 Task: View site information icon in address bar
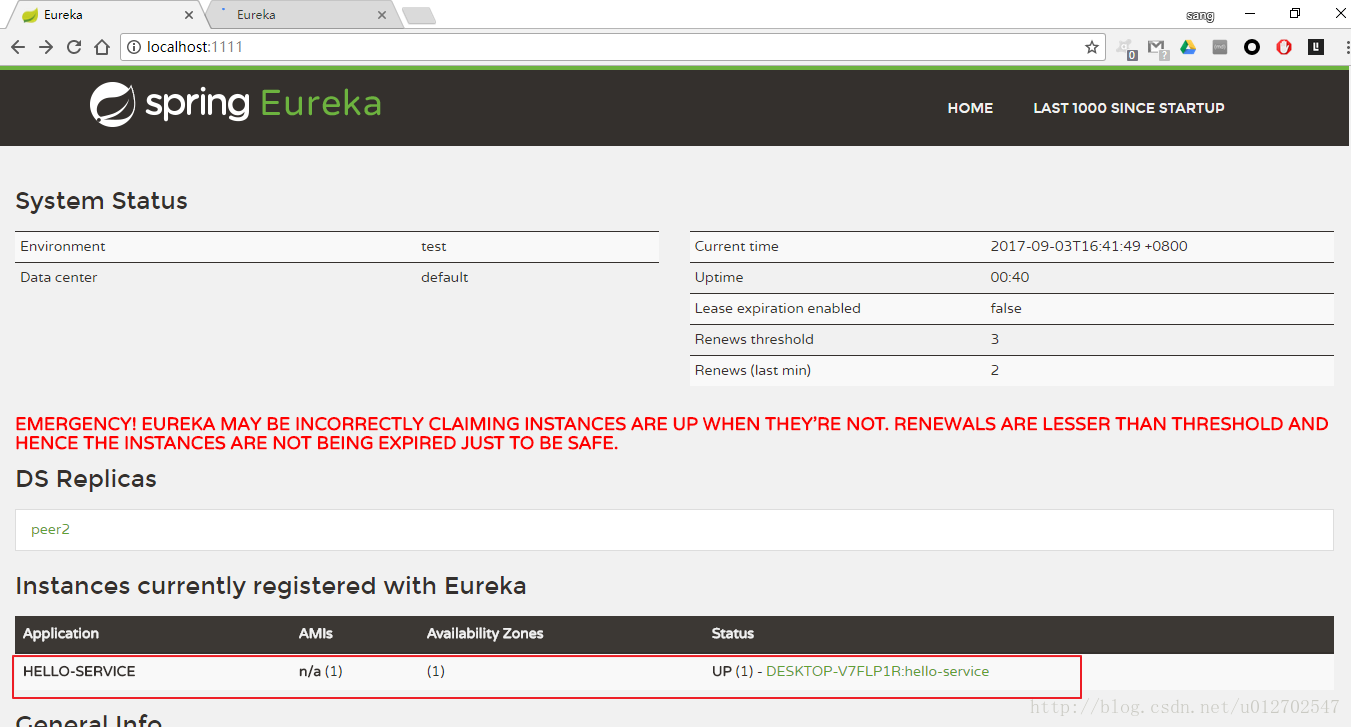click(134, 47)
